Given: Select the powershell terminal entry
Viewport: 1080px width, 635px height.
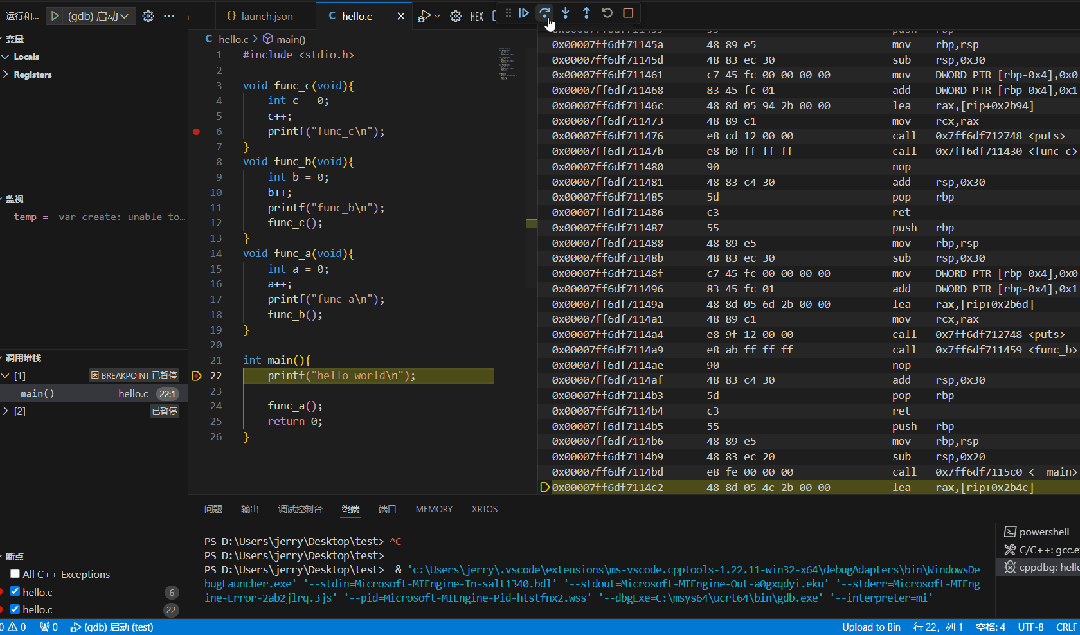Looking at the screenshot, I should click(x=1038, y=532).
